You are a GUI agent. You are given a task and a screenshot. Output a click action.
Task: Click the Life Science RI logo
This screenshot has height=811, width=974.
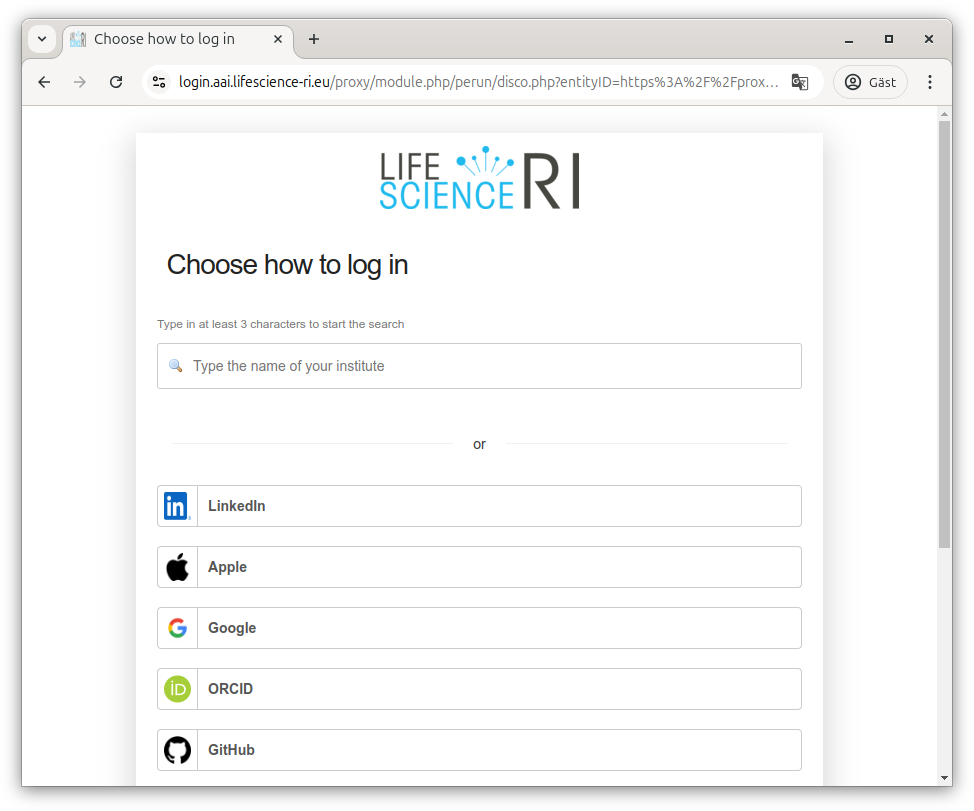[479, 179]
